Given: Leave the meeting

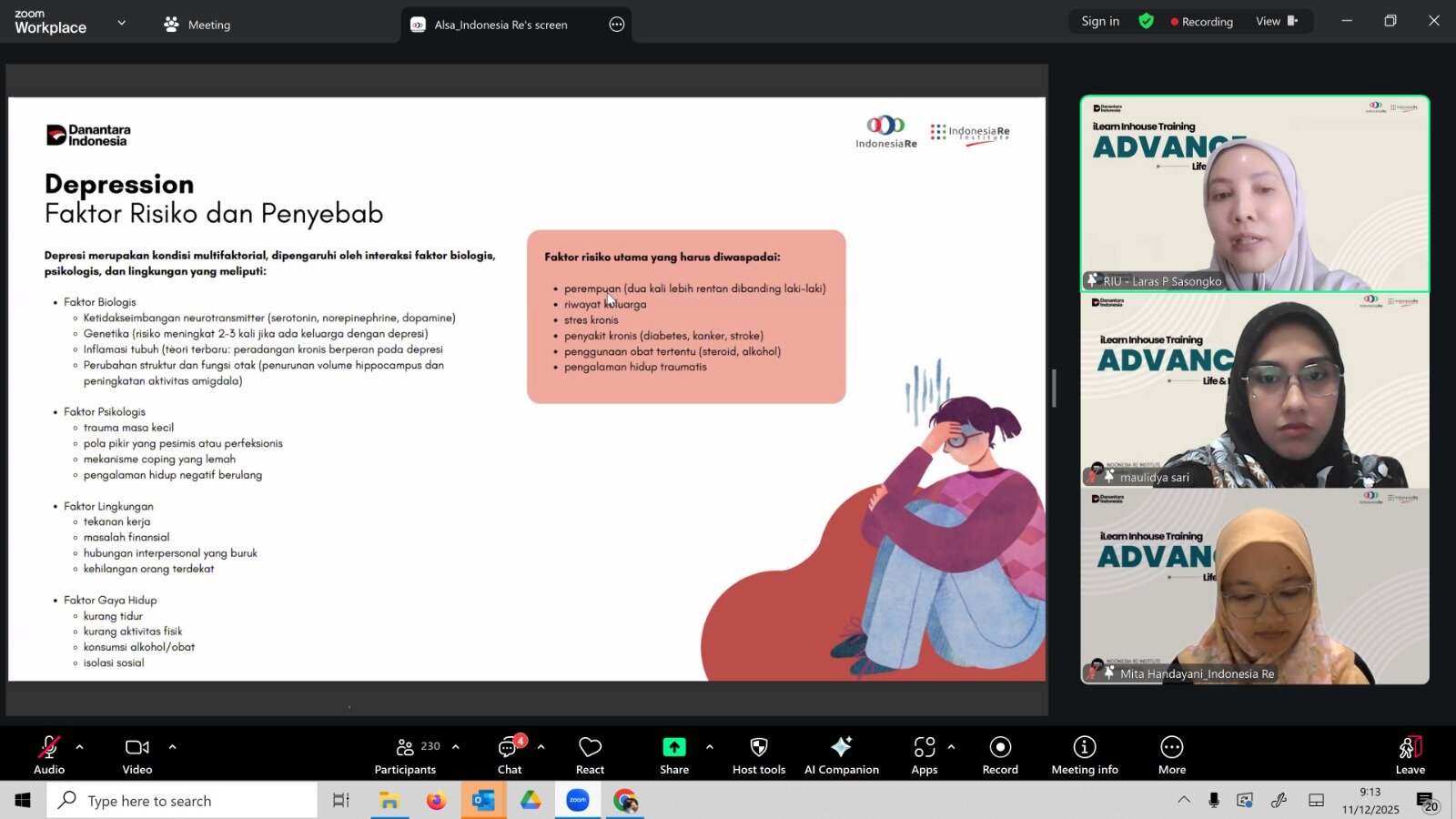Looking at the screenshot, I should point(1410,754).
